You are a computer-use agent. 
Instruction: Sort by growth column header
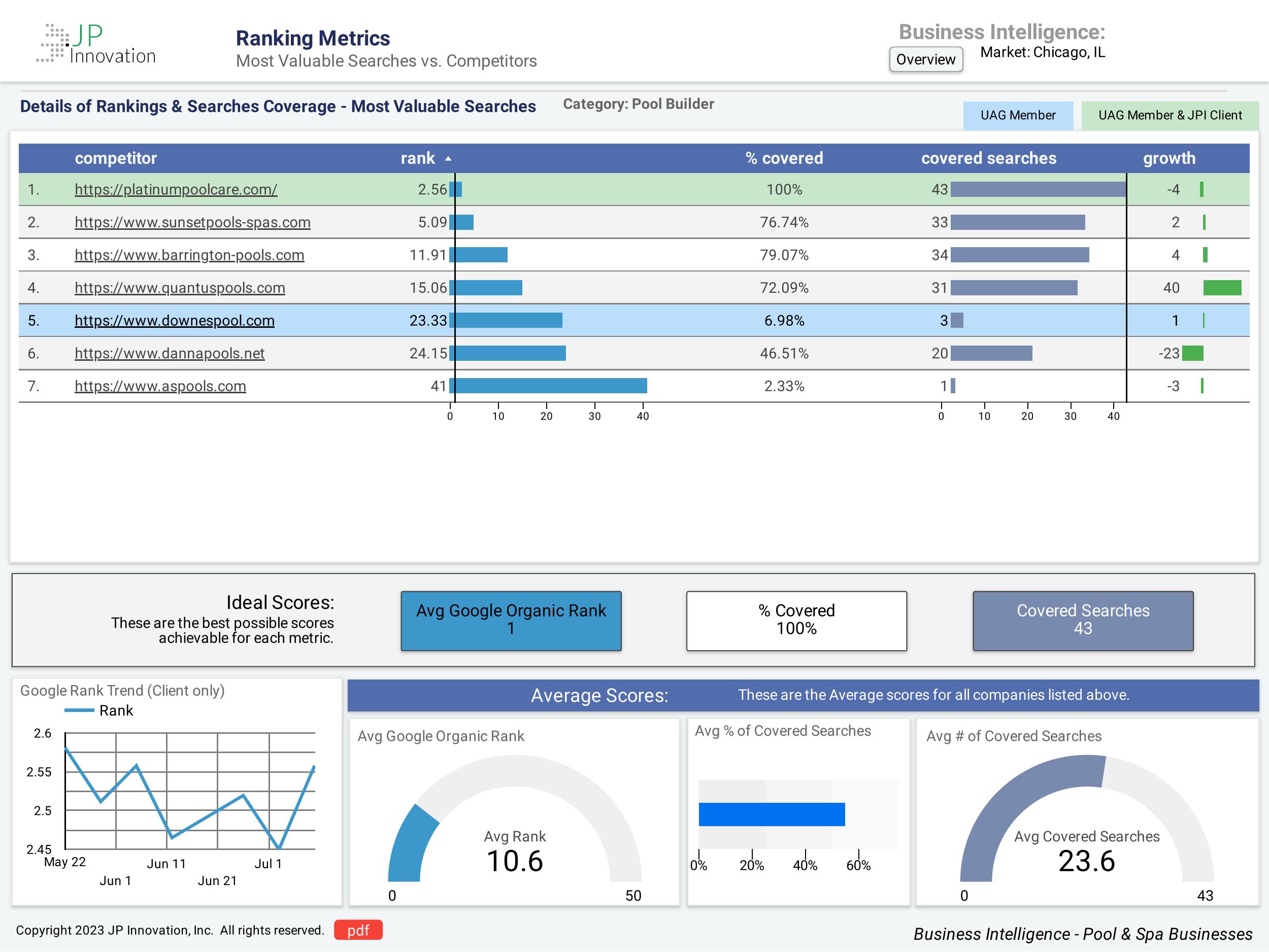point(1168,158)
